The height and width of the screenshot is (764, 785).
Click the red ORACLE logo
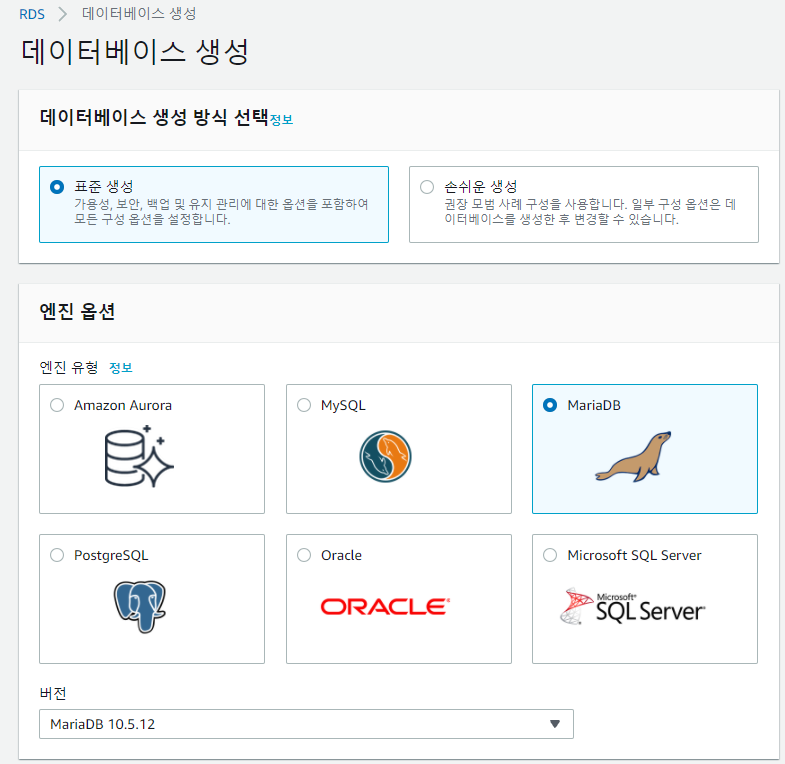(x=385, y=606)
